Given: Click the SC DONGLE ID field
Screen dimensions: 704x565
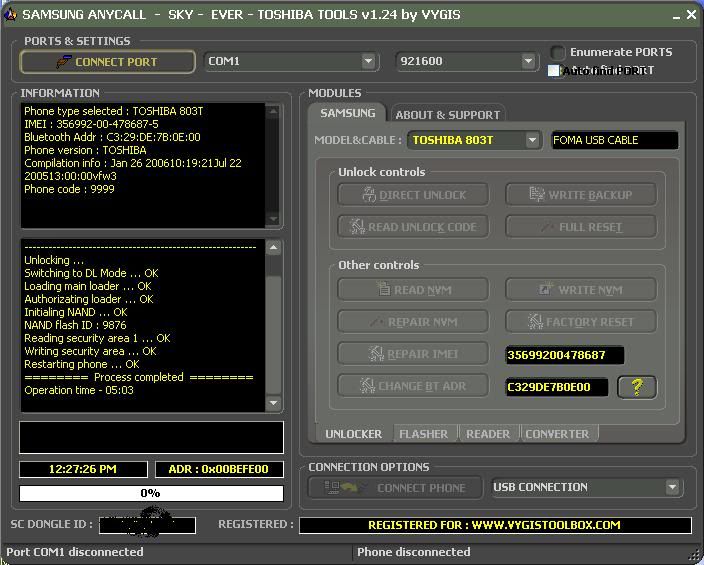Looking at the screenshot, I should 147,525.
